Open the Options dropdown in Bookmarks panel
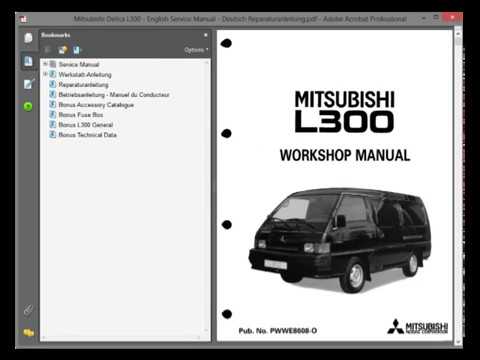480x360 pixels. pos(196,50)
